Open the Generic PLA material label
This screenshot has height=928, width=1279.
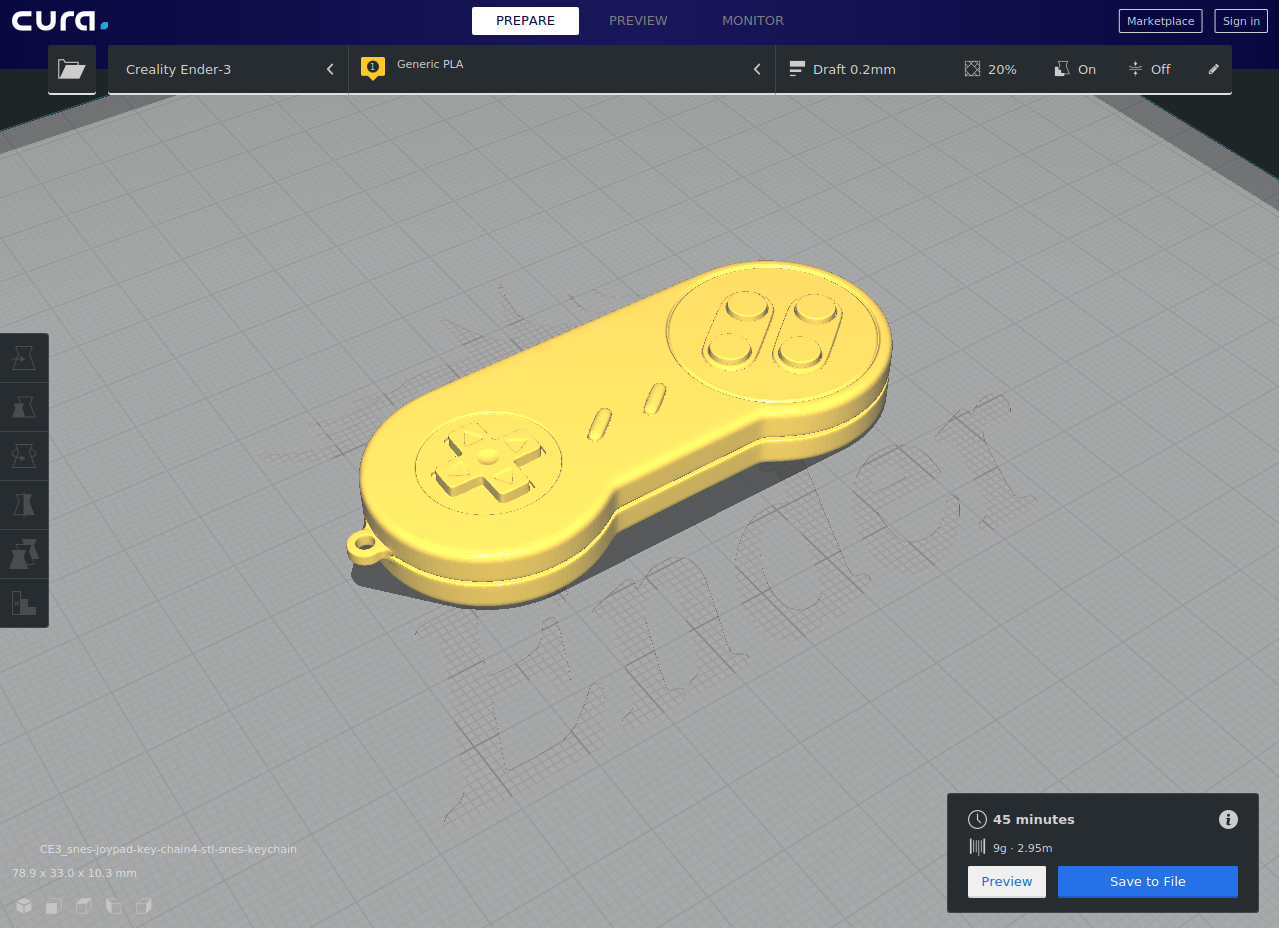(x=430, y=64)
